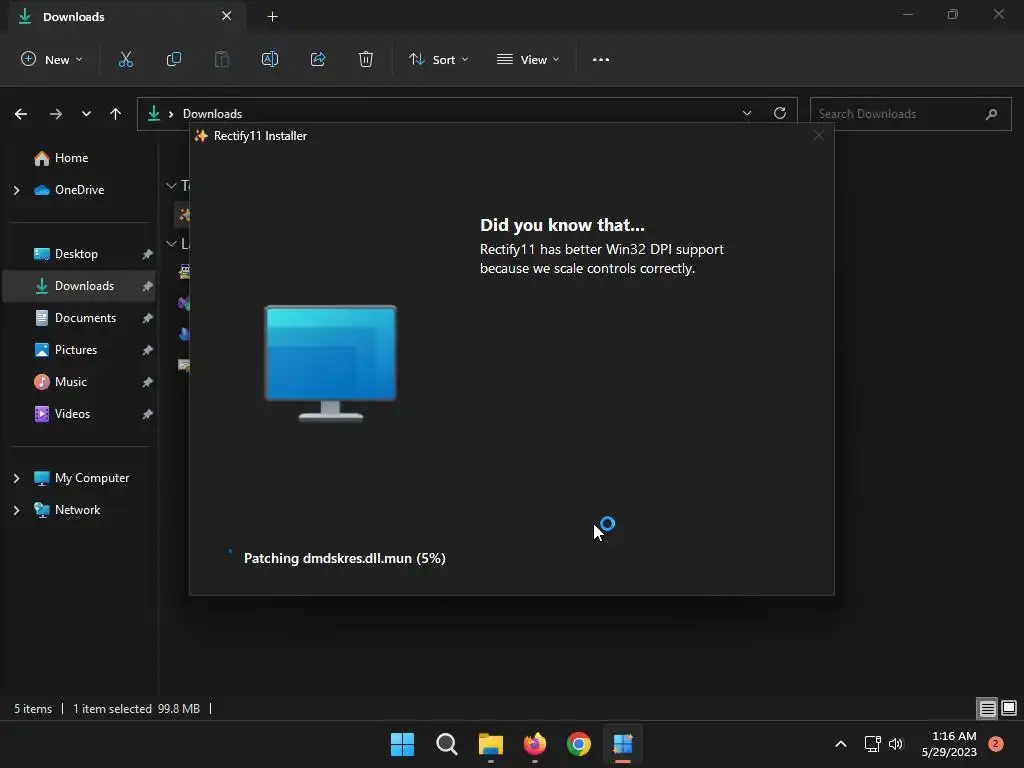
Task: Add a new File Explorer tab
Action: [273, 17]
